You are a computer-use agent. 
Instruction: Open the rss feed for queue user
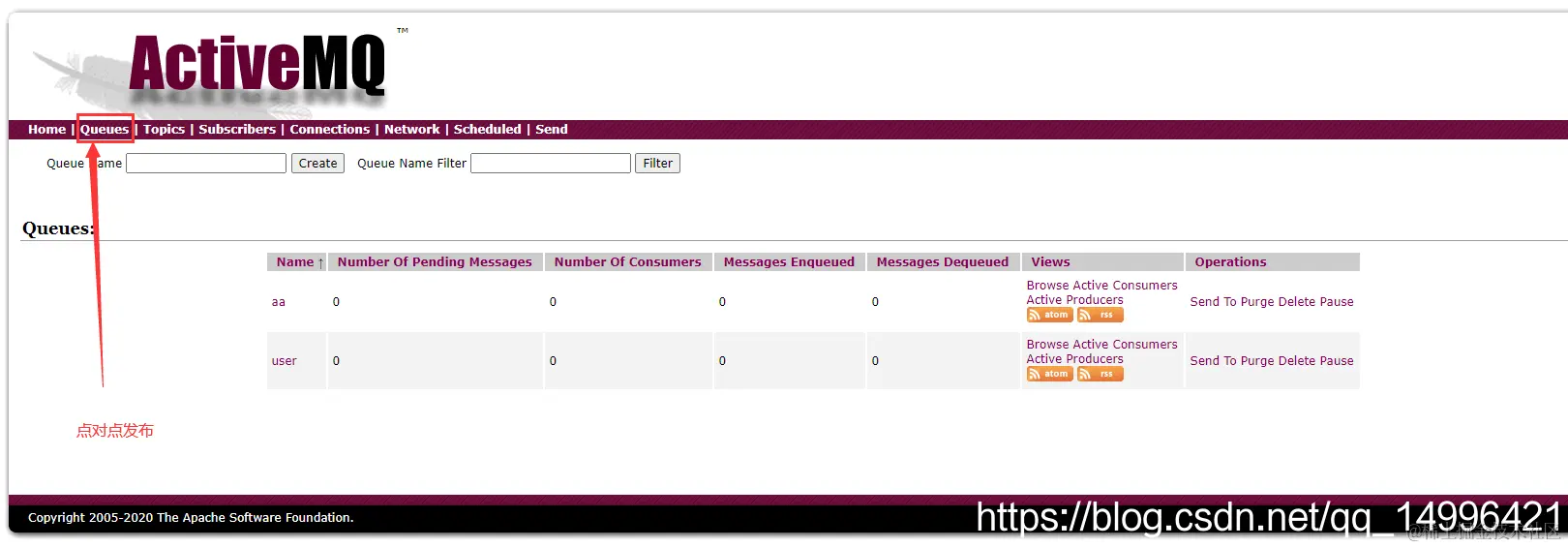(x=1101, y=374)
